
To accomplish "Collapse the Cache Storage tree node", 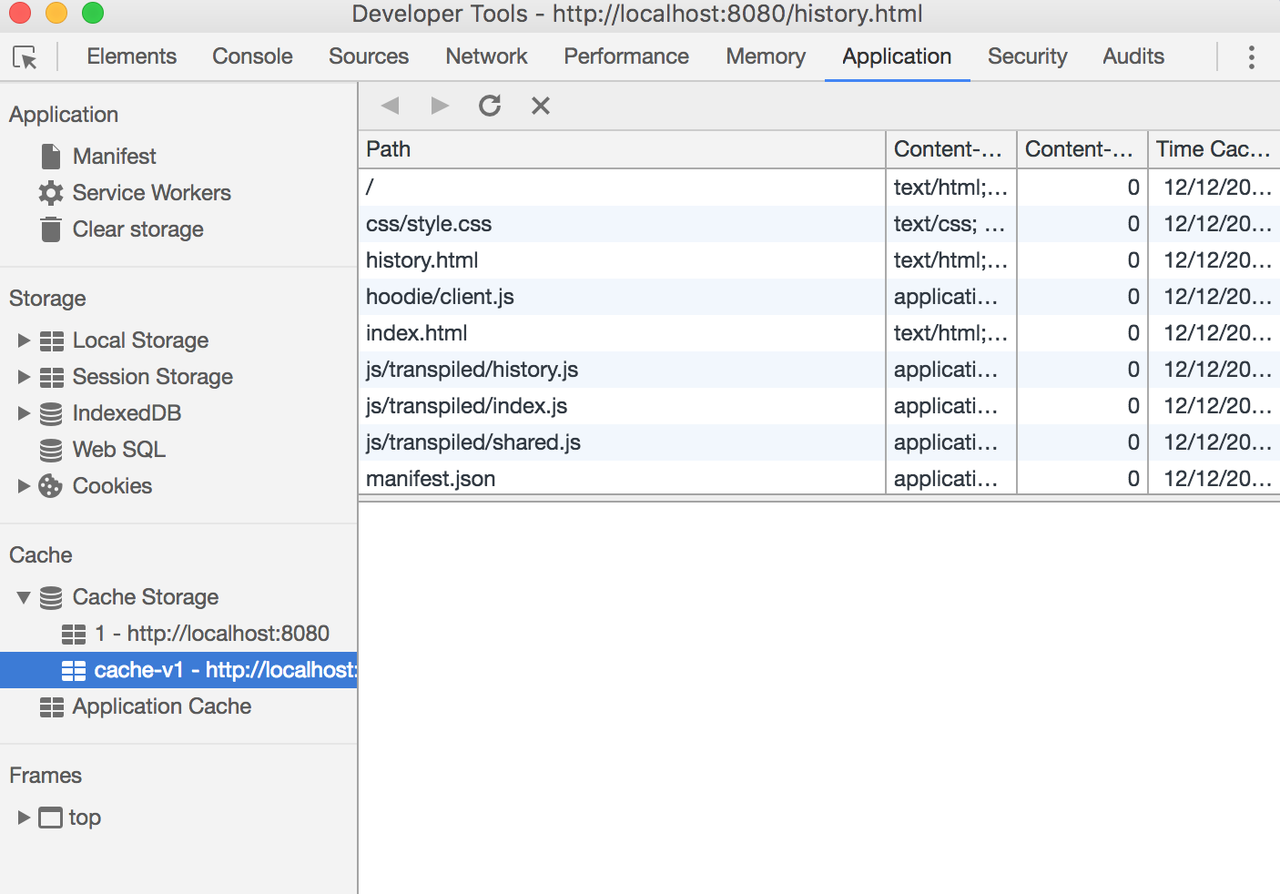I will tap(24, 598).
